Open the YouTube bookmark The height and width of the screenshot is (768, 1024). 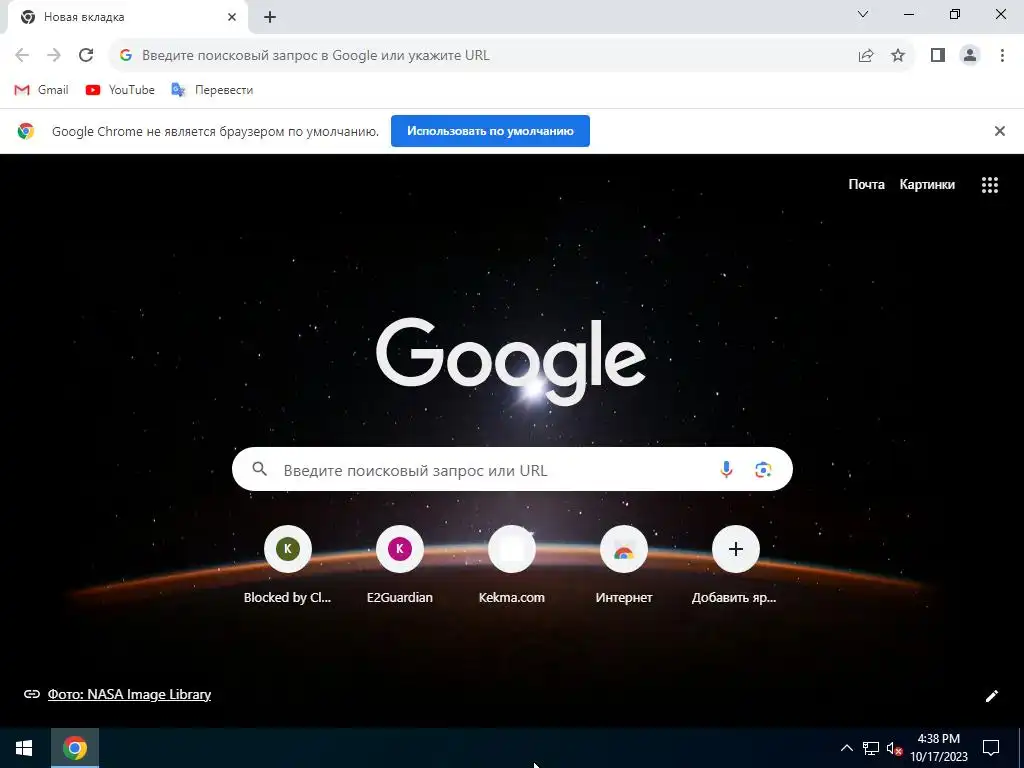[120, 90]
